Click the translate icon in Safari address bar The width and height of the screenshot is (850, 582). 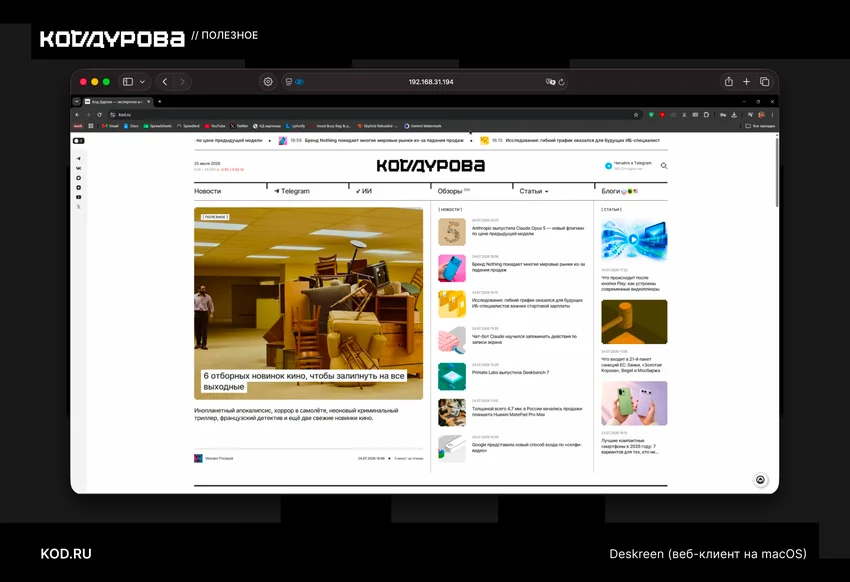pos(551,82)
